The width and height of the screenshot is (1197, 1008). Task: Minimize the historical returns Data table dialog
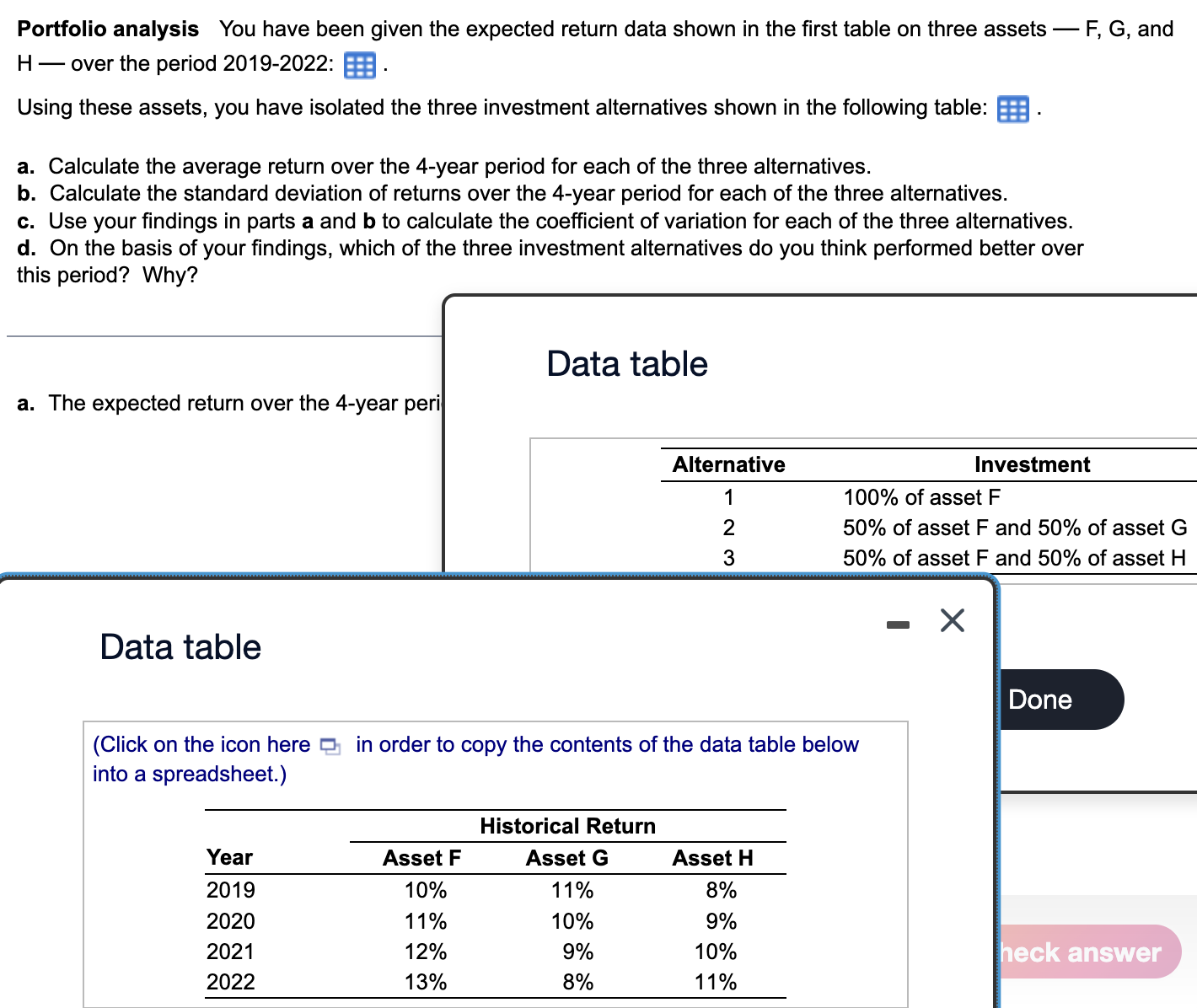click(x=898, y=622)
